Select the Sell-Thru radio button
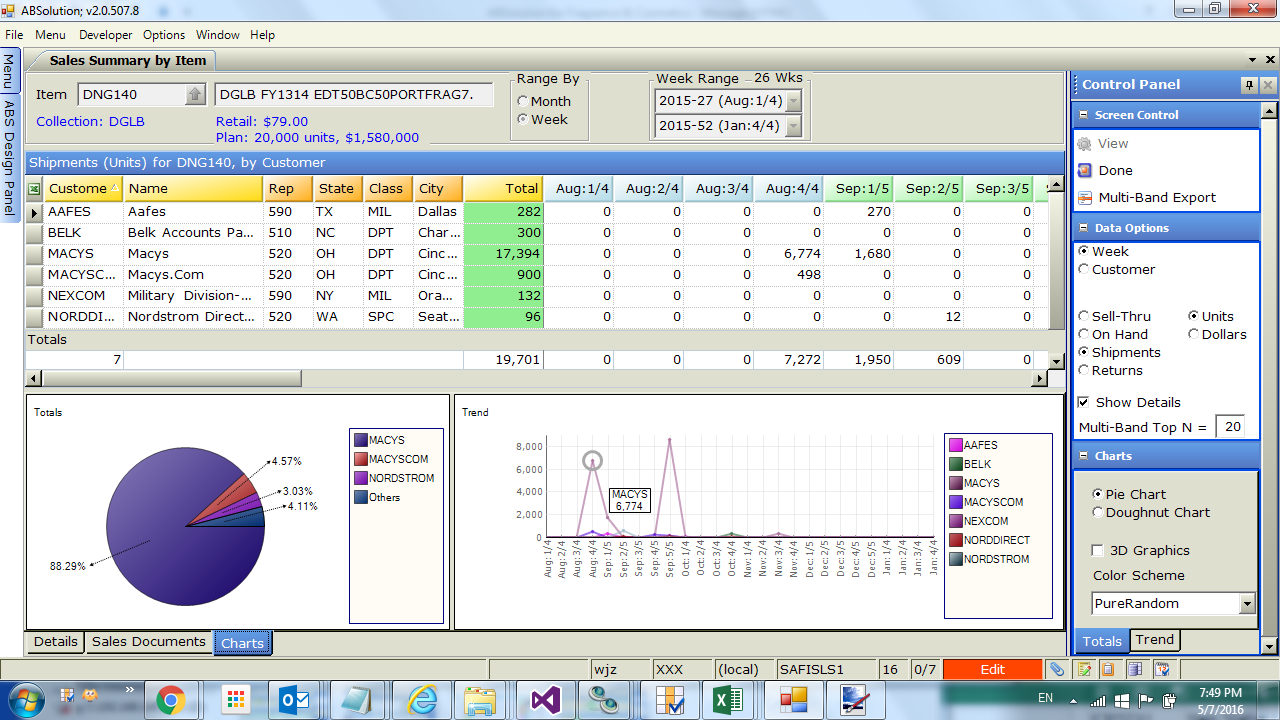Viewport: 1280px width, 720px height. tap(1084, 316)
